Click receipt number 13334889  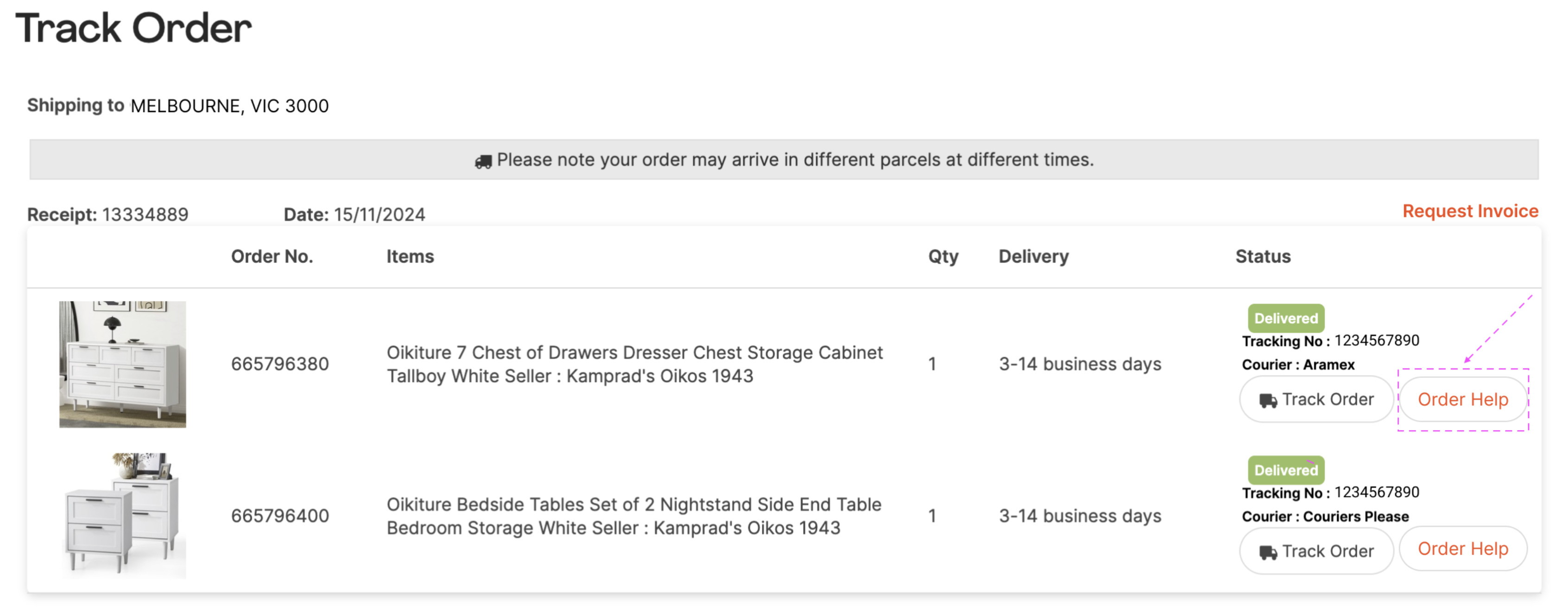[145, 215]
